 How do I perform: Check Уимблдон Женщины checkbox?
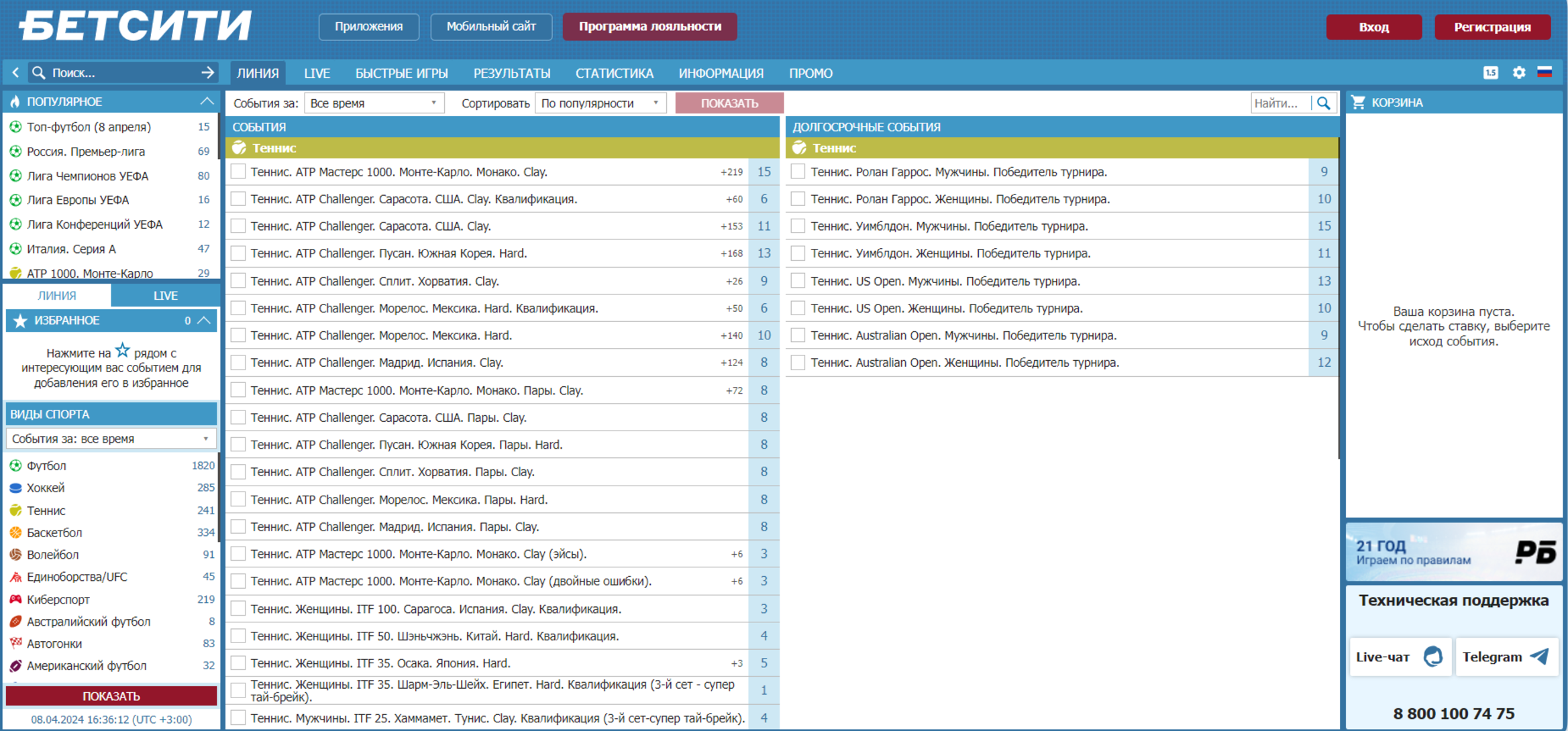(798, 254)
